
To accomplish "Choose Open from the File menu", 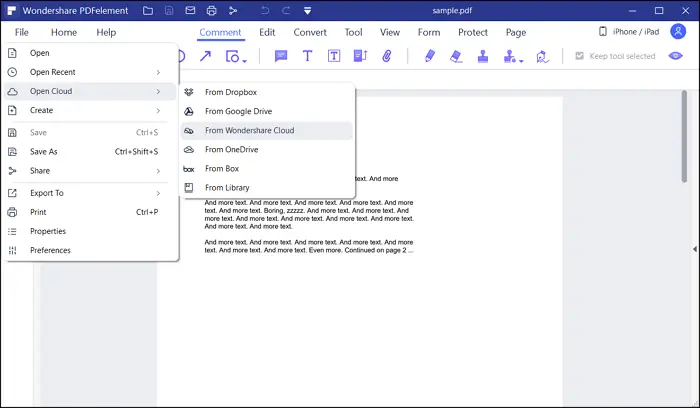I will (x=89, y=53).
